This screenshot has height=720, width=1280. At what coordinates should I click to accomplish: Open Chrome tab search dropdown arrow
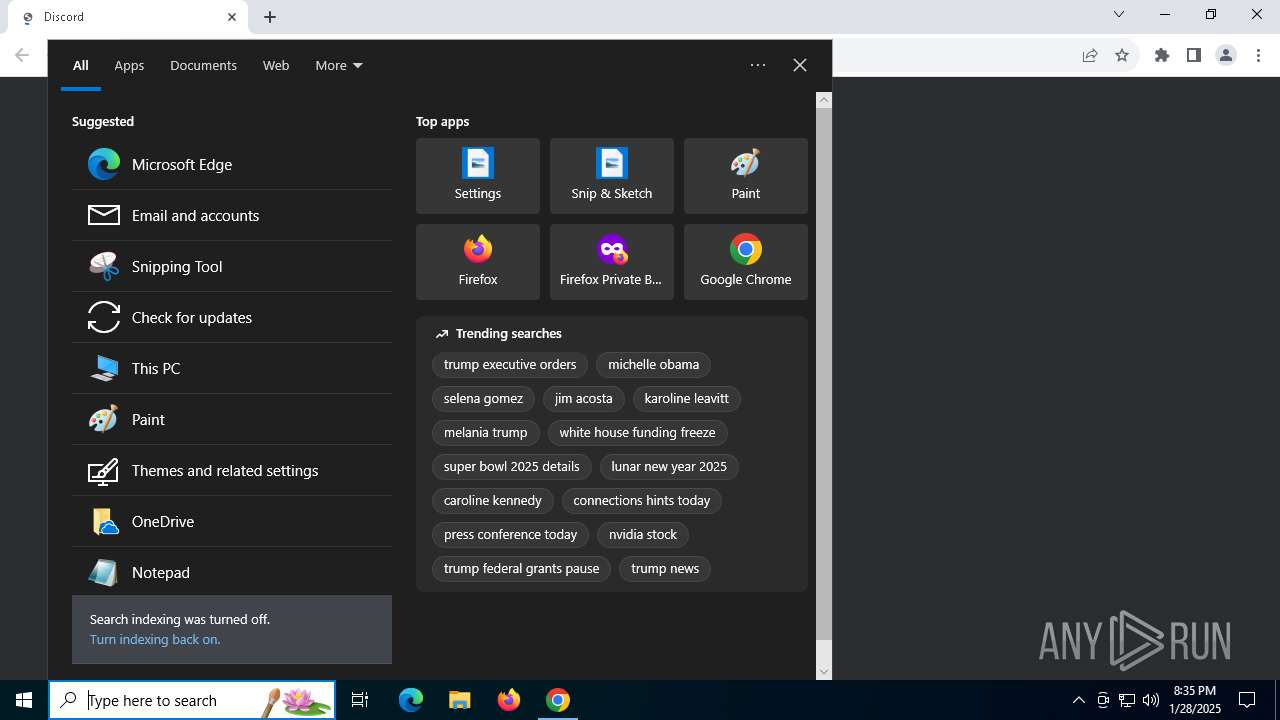(1119, 14)
